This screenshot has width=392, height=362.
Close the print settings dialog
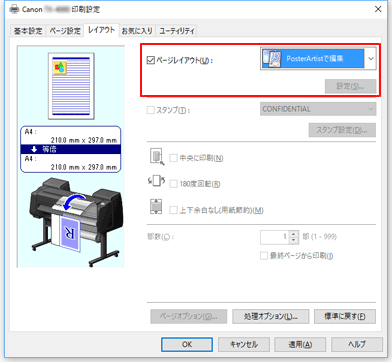tap(378, 9)
